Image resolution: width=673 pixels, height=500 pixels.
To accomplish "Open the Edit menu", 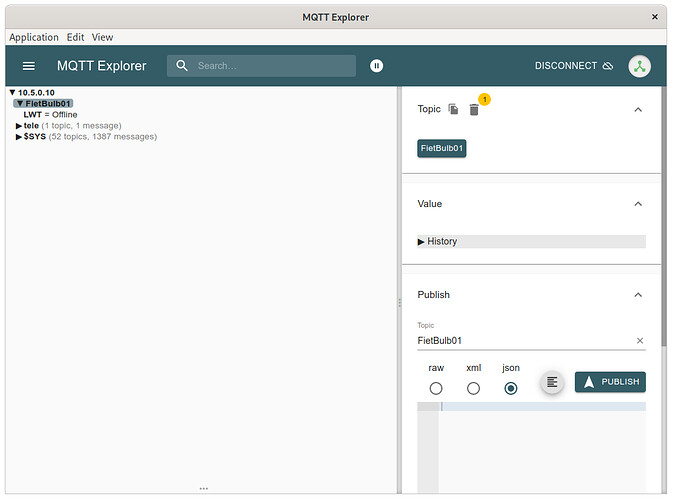I will click(76, 37).
